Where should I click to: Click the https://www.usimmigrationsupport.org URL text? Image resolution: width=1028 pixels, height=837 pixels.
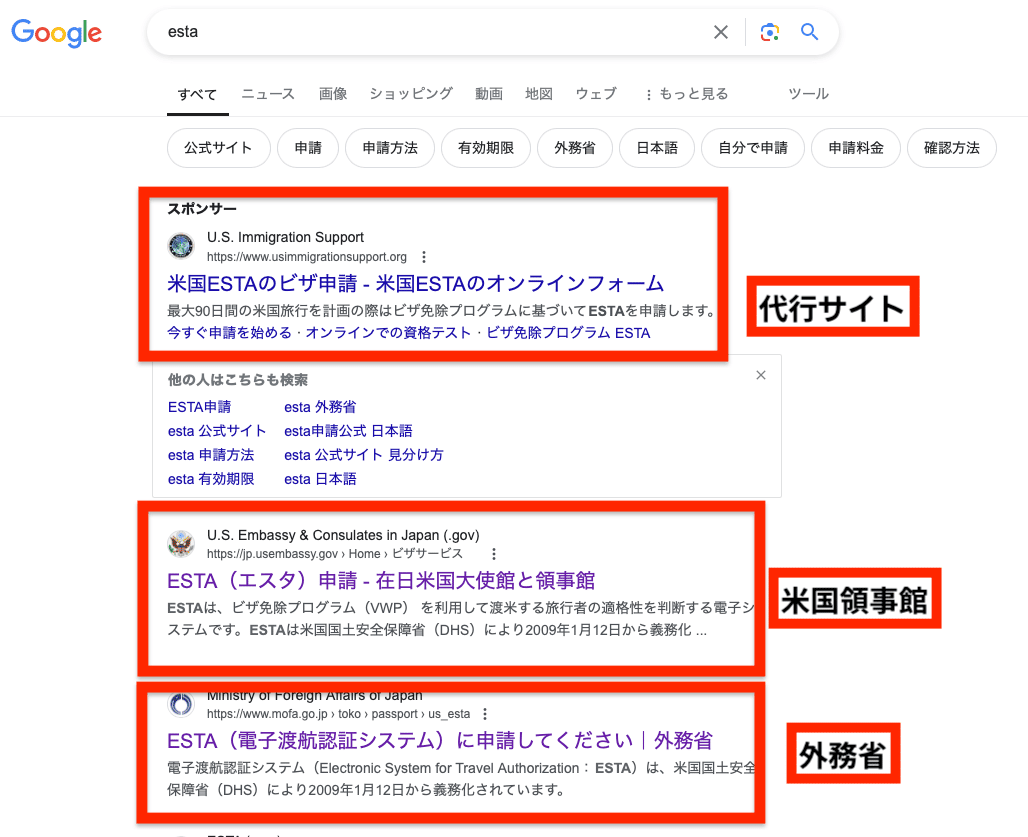click(x=307, y=257)
